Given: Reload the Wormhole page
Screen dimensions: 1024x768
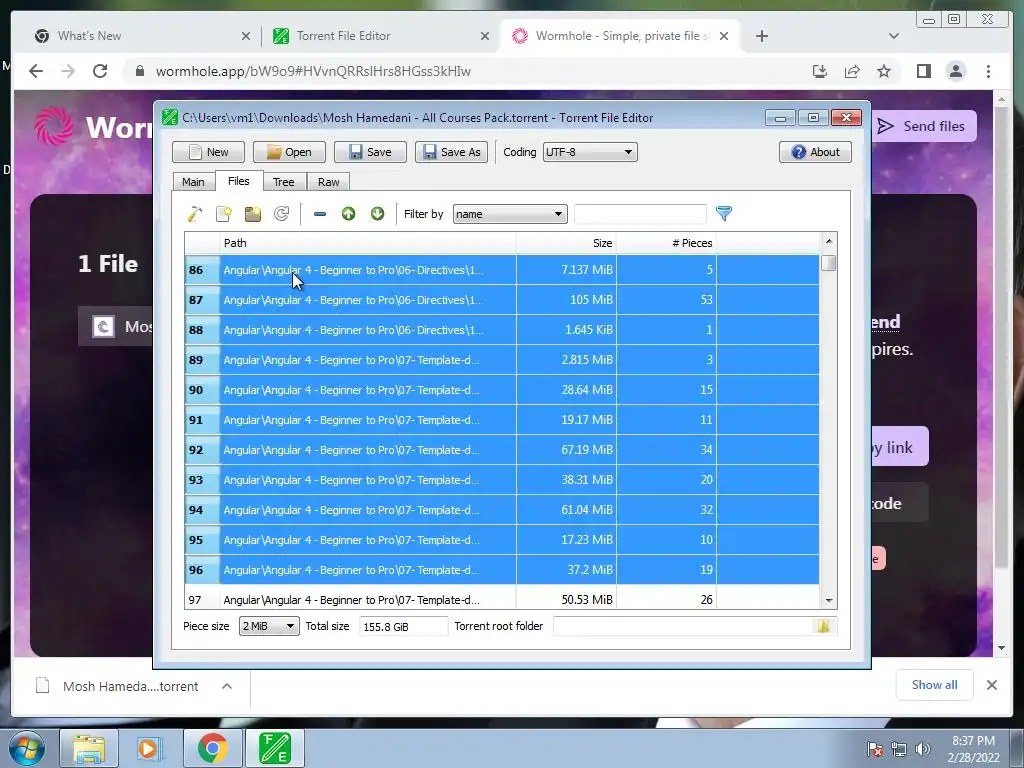Looking at the screenshot, I should [100, 71].
